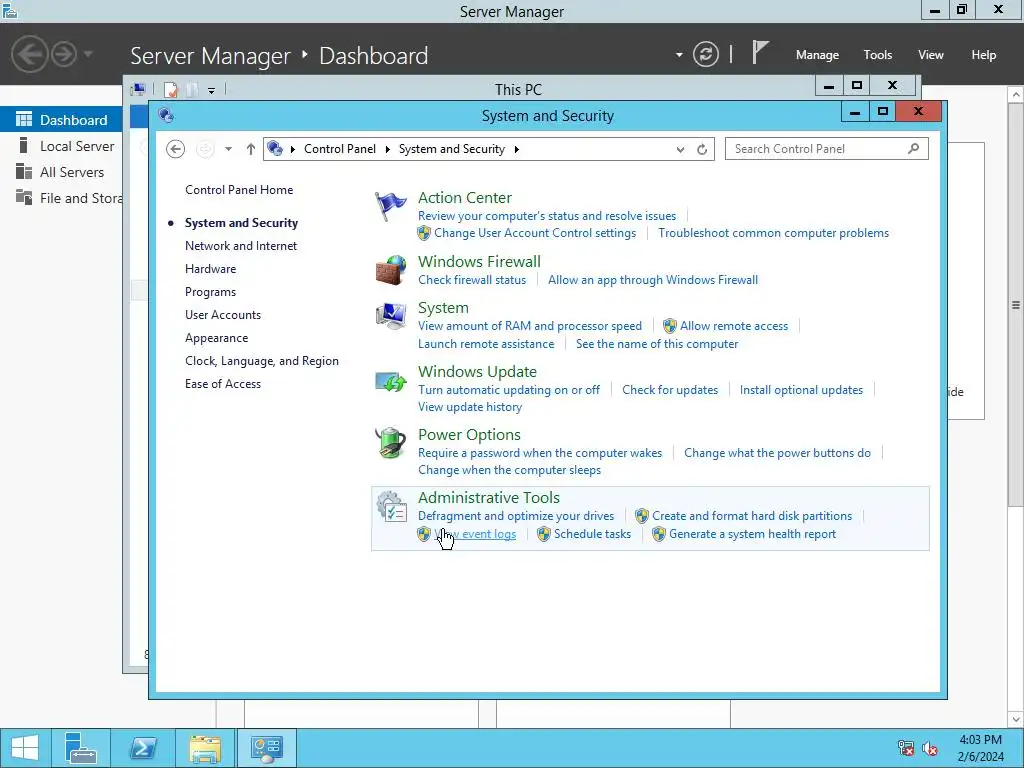Viewport: 1024px width, 768px height.
Task: Open Server Manager navigation history dropdown
Action: click(x=89, y=54)
